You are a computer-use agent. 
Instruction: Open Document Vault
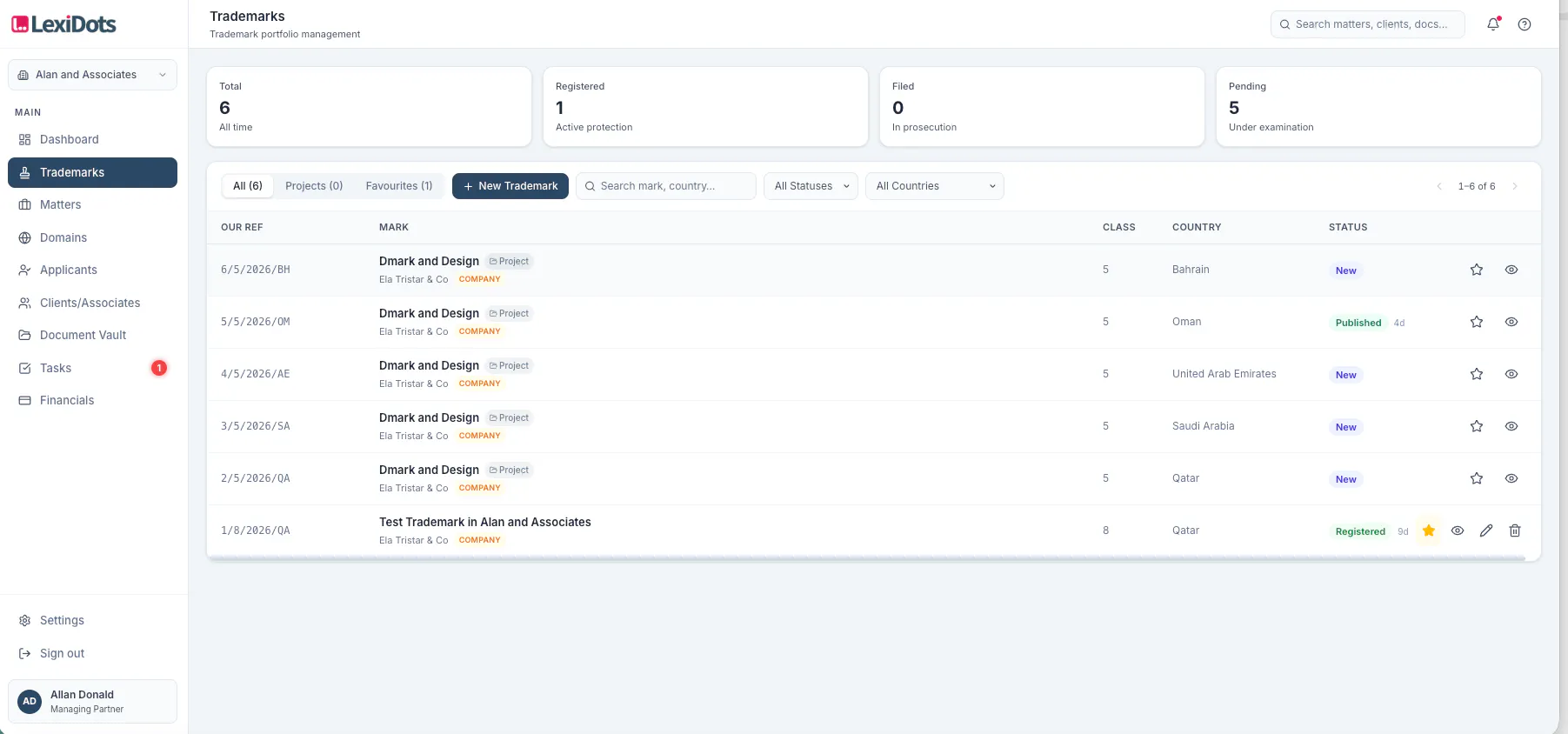[x=92, y=335]
